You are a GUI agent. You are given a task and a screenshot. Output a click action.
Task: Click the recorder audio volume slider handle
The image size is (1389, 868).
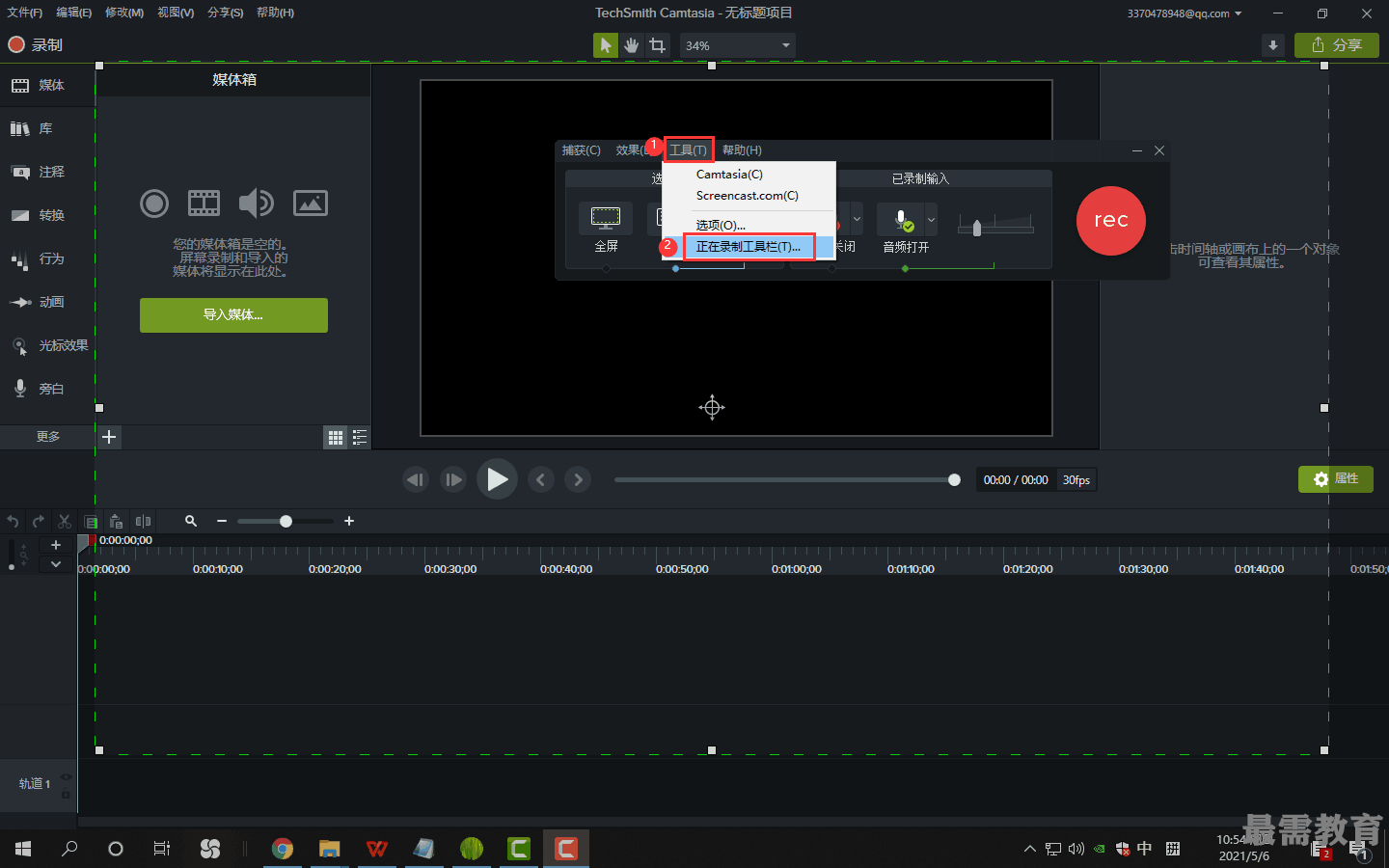click(x=977, y=228)
